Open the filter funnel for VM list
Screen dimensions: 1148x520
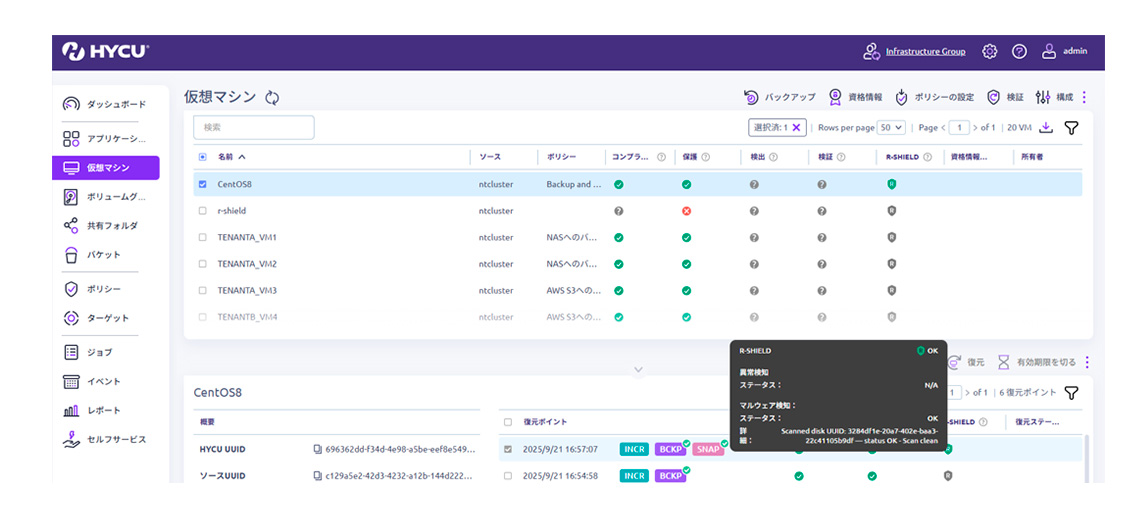1071,128
